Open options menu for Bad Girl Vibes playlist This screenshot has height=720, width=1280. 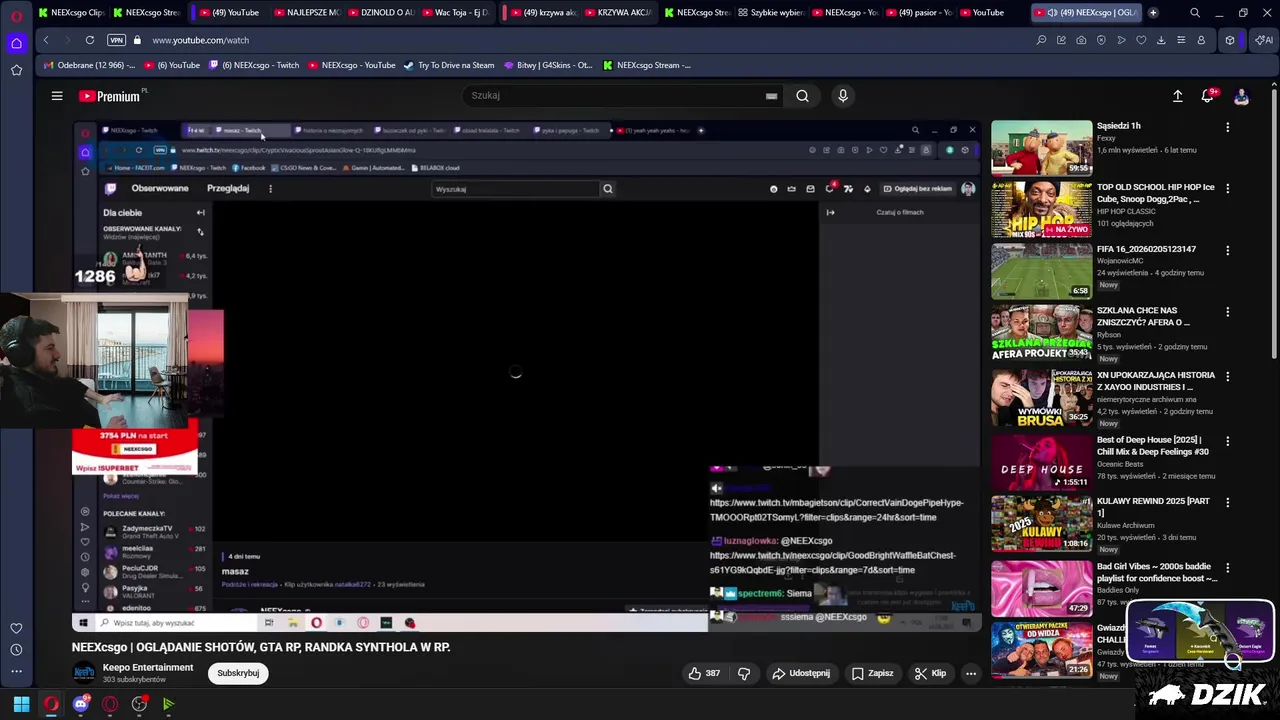click(x=1227, y=568)
